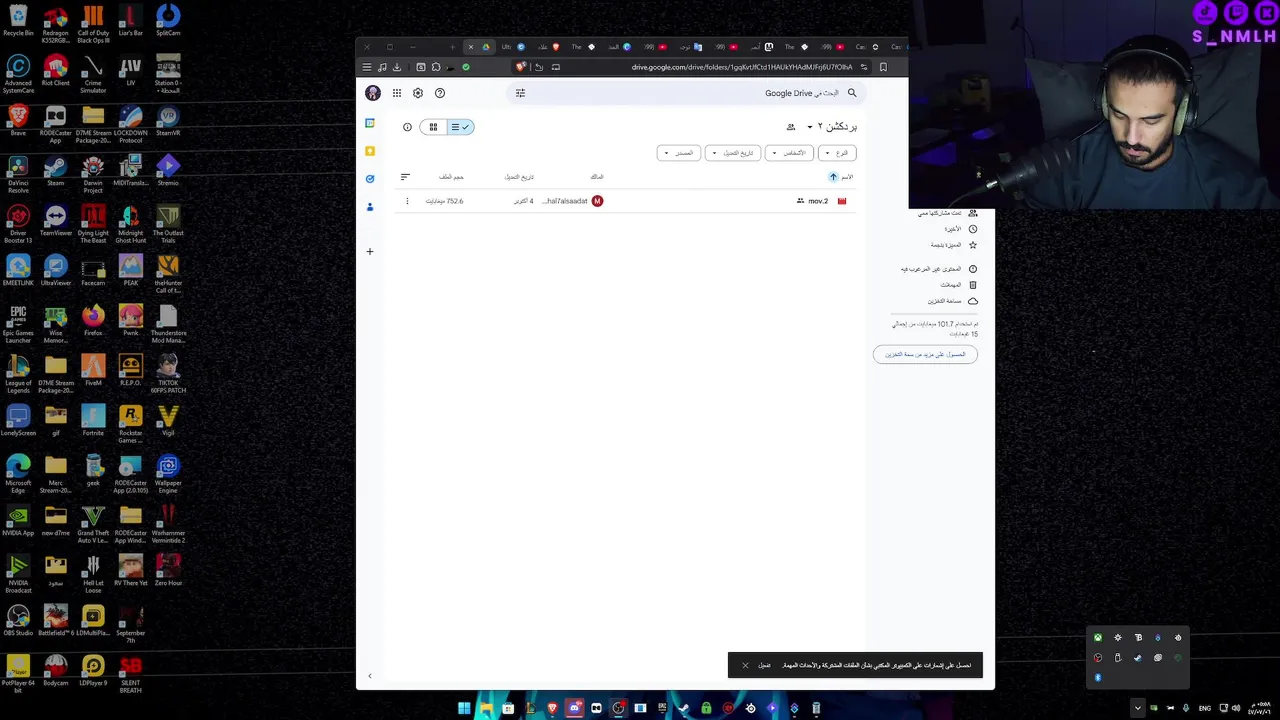Click the Google account avatar

[x=373, y=93]
